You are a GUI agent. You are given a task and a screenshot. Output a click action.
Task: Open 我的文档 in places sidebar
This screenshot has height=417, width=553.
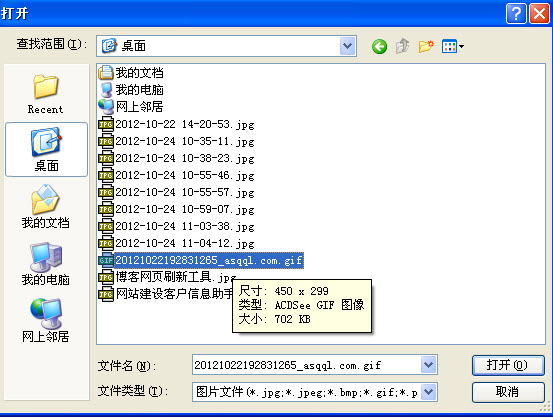click(45, 207)
